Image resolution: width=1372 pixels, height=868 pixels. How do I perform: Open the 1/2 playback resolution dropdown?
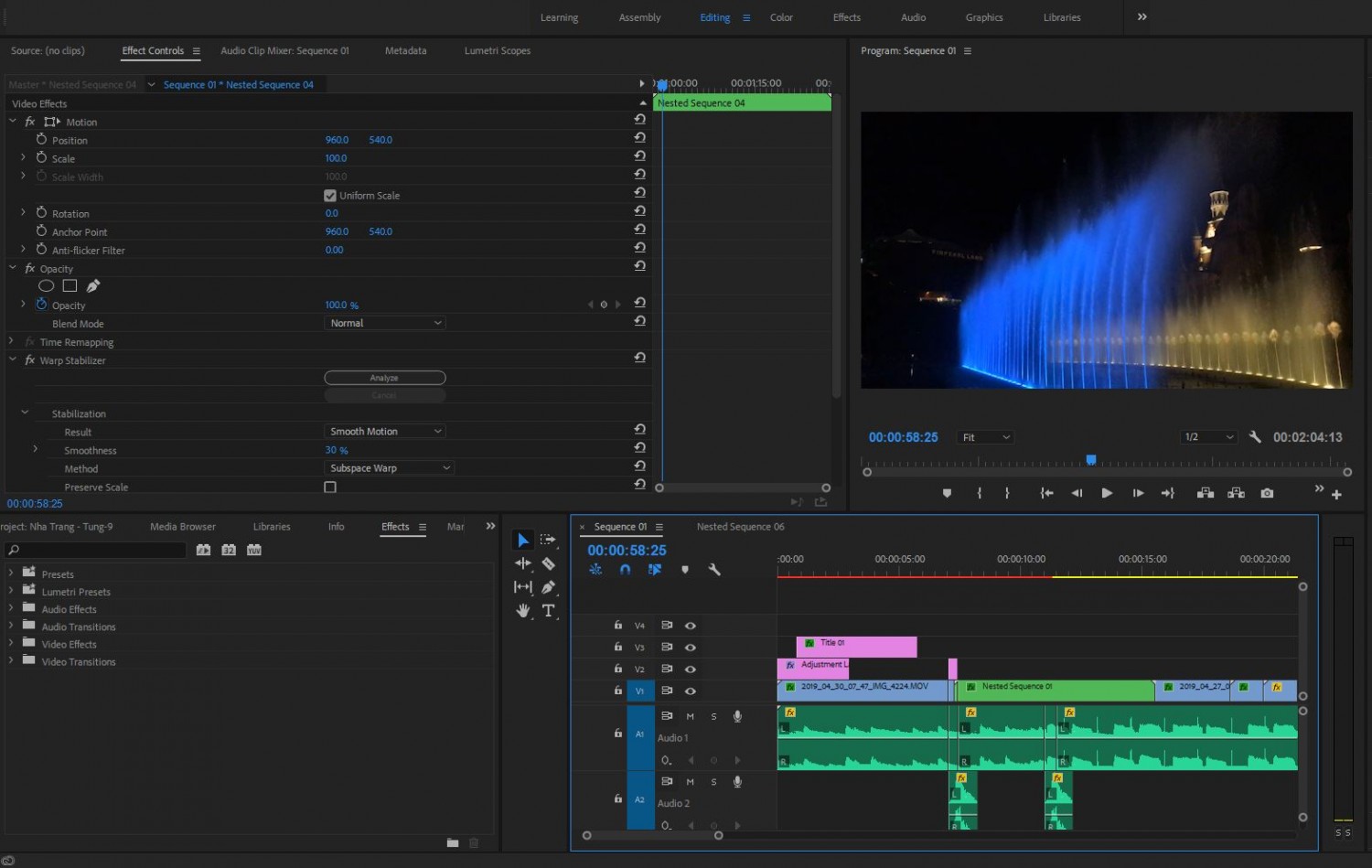click(x=1209, y=437)
